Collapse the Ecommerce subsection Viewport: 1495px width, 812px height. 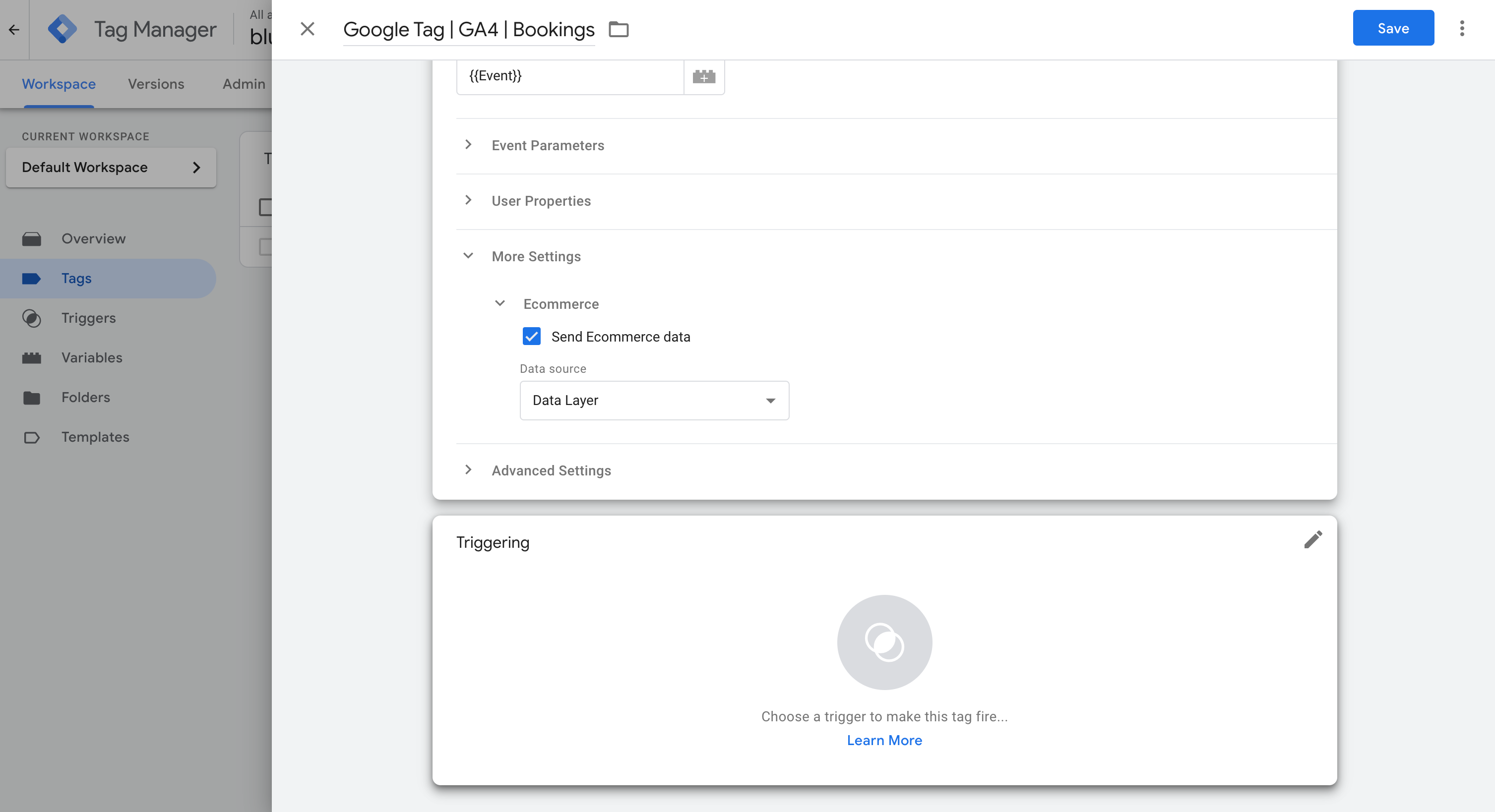(x=547, y=304)
